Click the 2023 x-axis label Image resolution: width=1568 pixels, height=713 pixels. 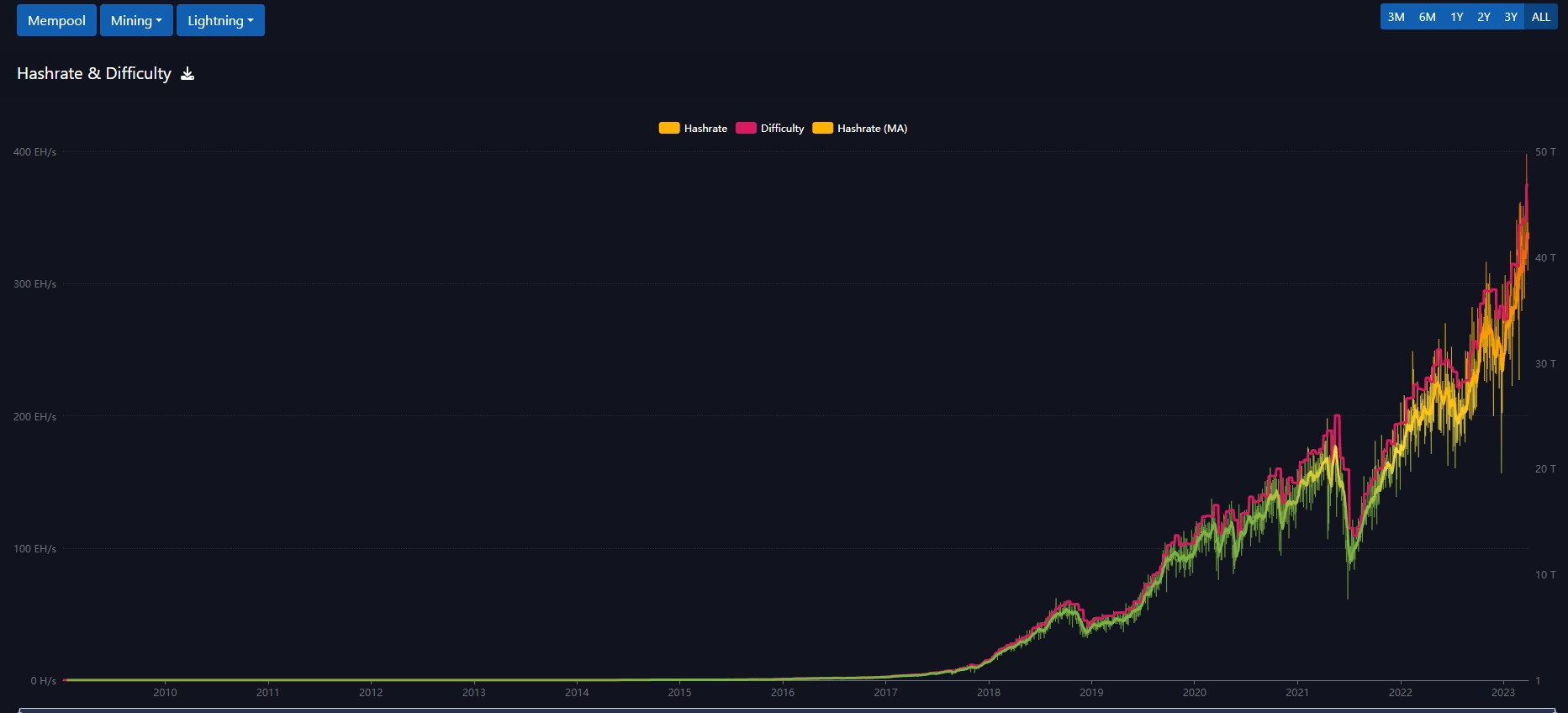[x=1503, y=693]
